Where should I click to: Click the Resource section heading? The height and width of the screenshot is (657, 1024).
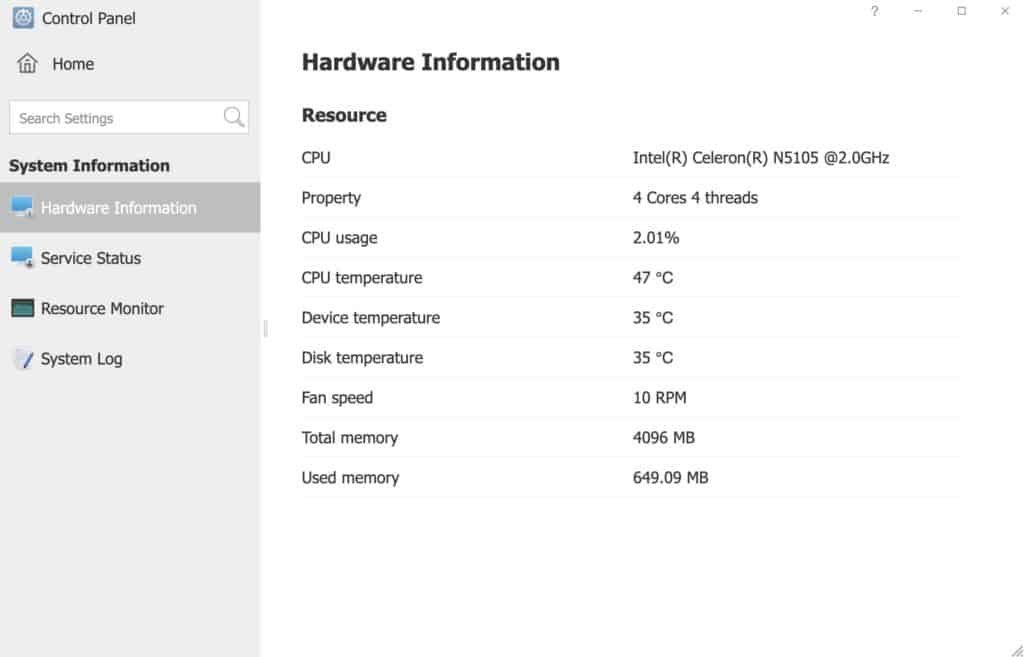pos(344,115)
